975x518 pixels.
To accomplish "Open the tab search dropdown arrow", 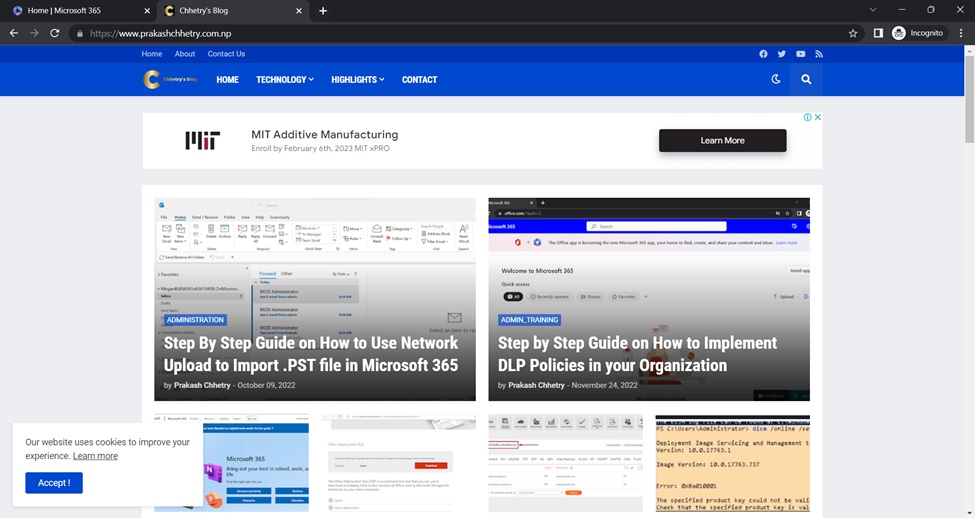I will click(x=873, y=9).
